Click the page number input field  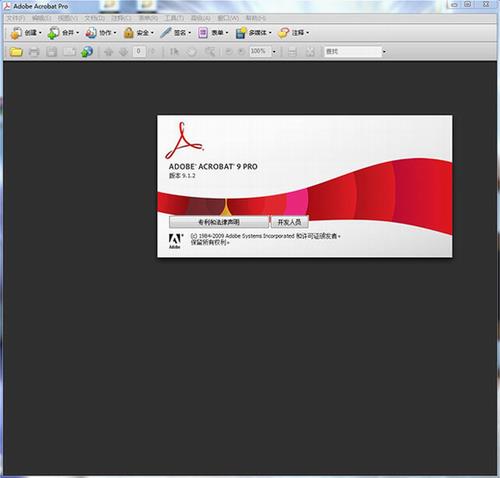[x=139, y=52]
